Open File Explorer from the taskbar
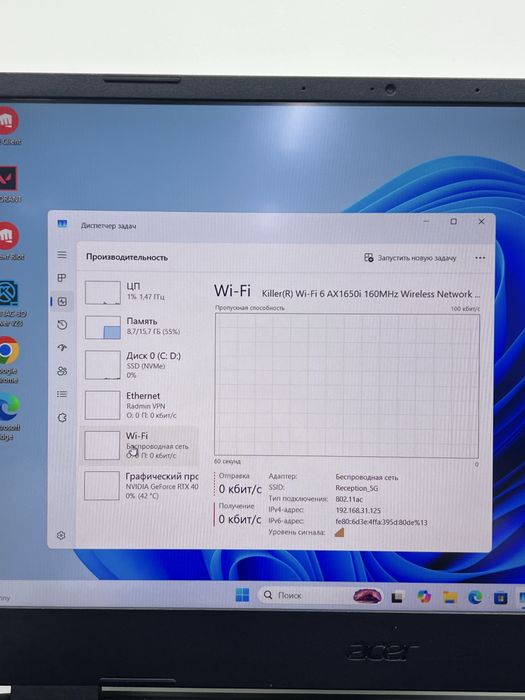Viewport: 525px width, 700px height. 450,597
